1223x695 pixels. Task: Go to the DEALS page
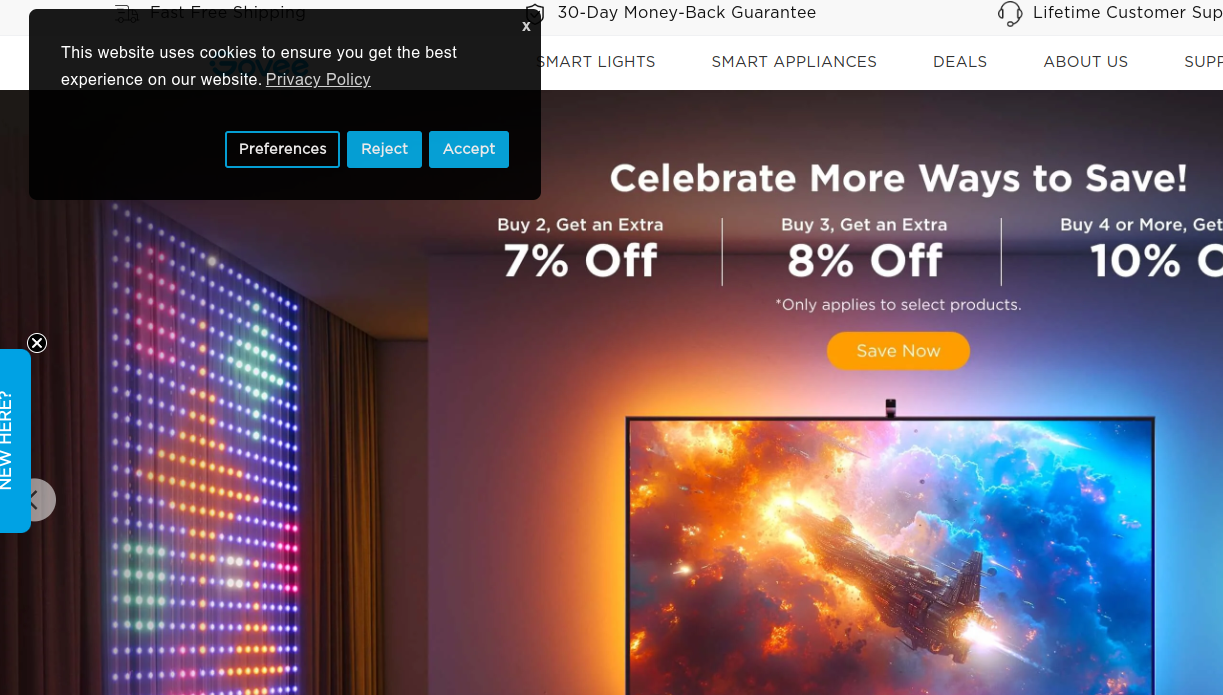[960, 62]
